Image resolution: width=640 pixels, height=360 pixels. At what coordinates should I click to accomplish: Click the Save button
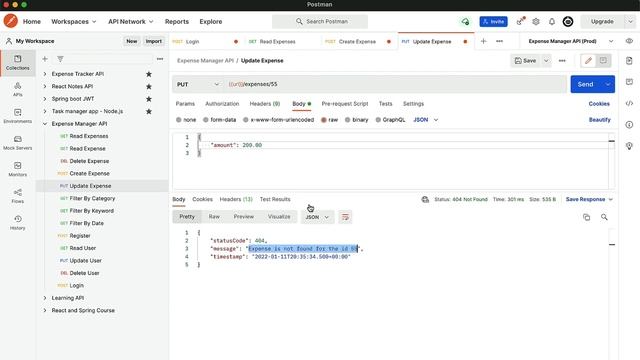coord(526,61)
